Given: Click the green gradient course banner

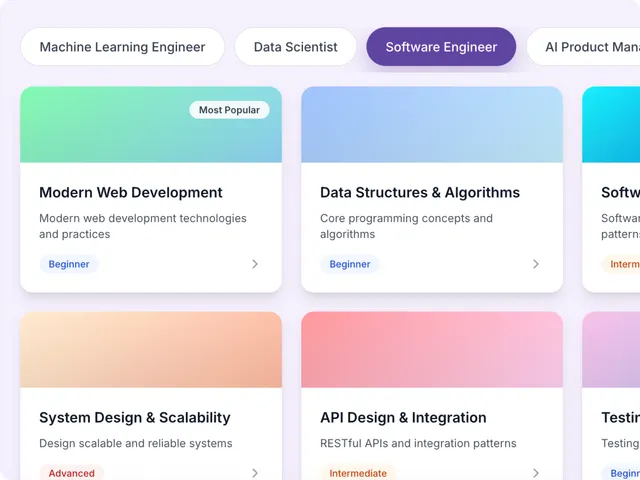Looking at the screenshot, I should coord(151,124).
